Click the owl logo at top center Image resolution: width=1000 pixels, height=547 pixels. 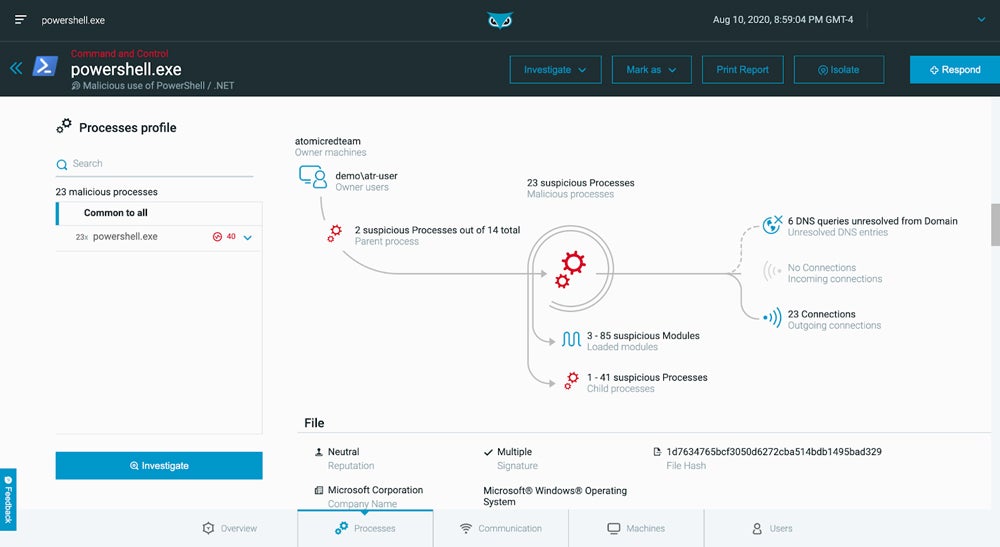pyautogui.click(x=500, y=20)
